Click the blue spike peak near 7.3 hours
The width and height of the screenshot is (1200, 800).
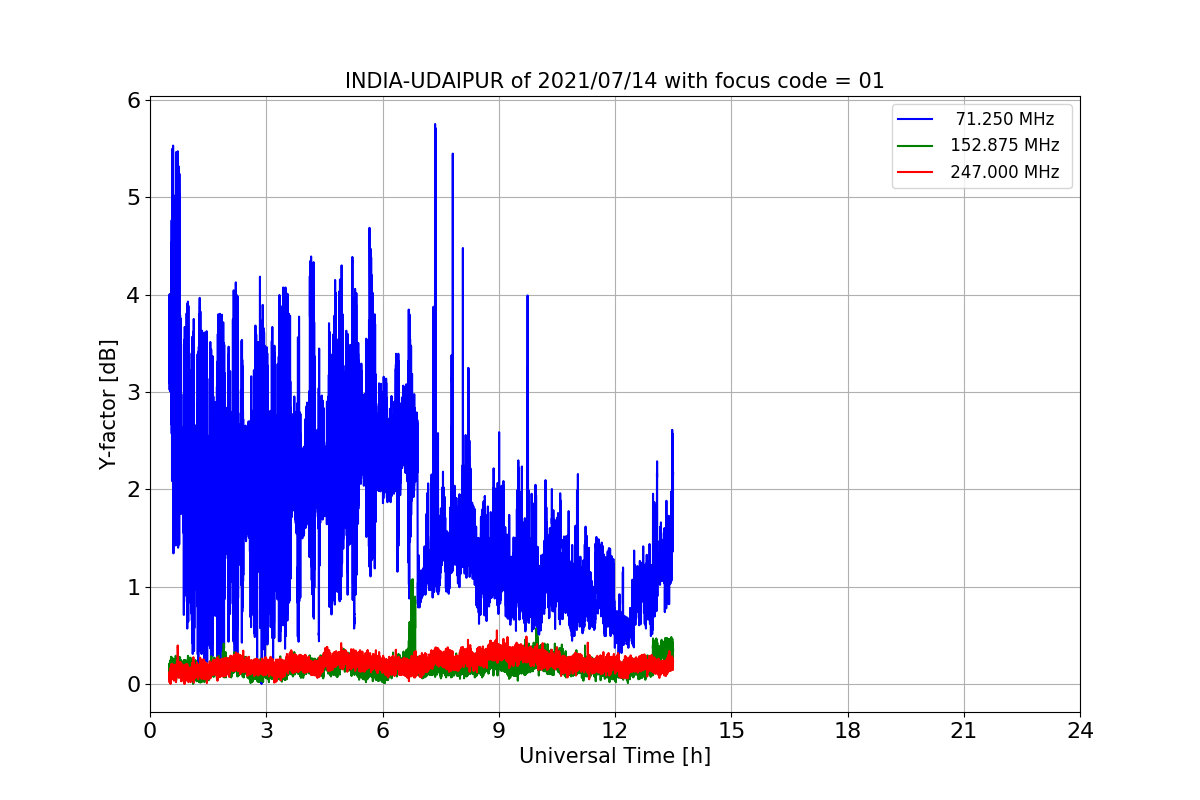click(x=435, y=126)
